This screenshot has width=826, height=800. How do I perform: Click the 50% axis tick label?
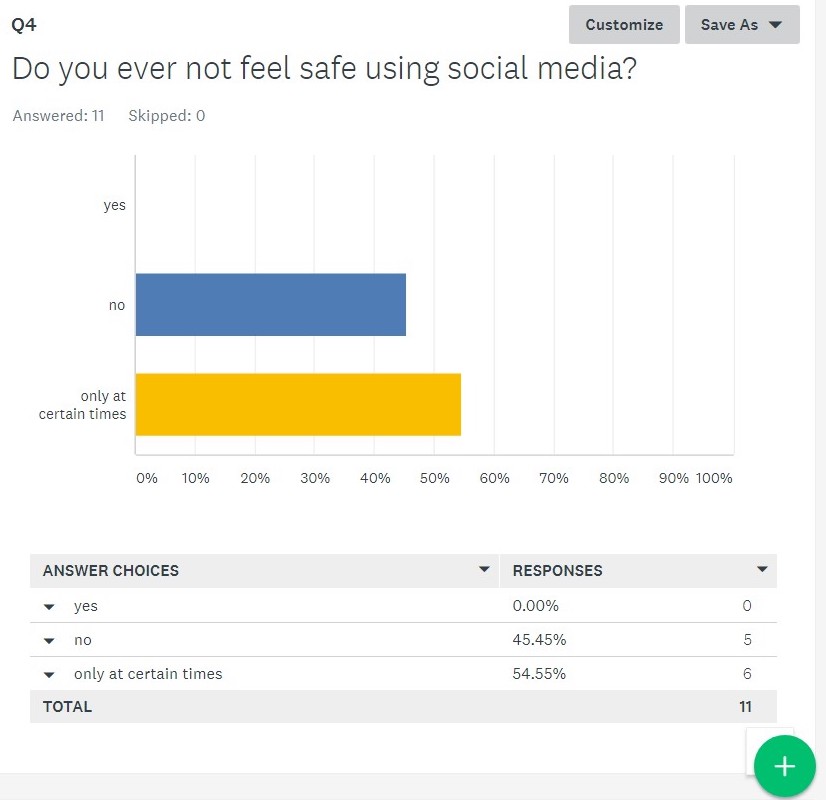tap(434, 478)
